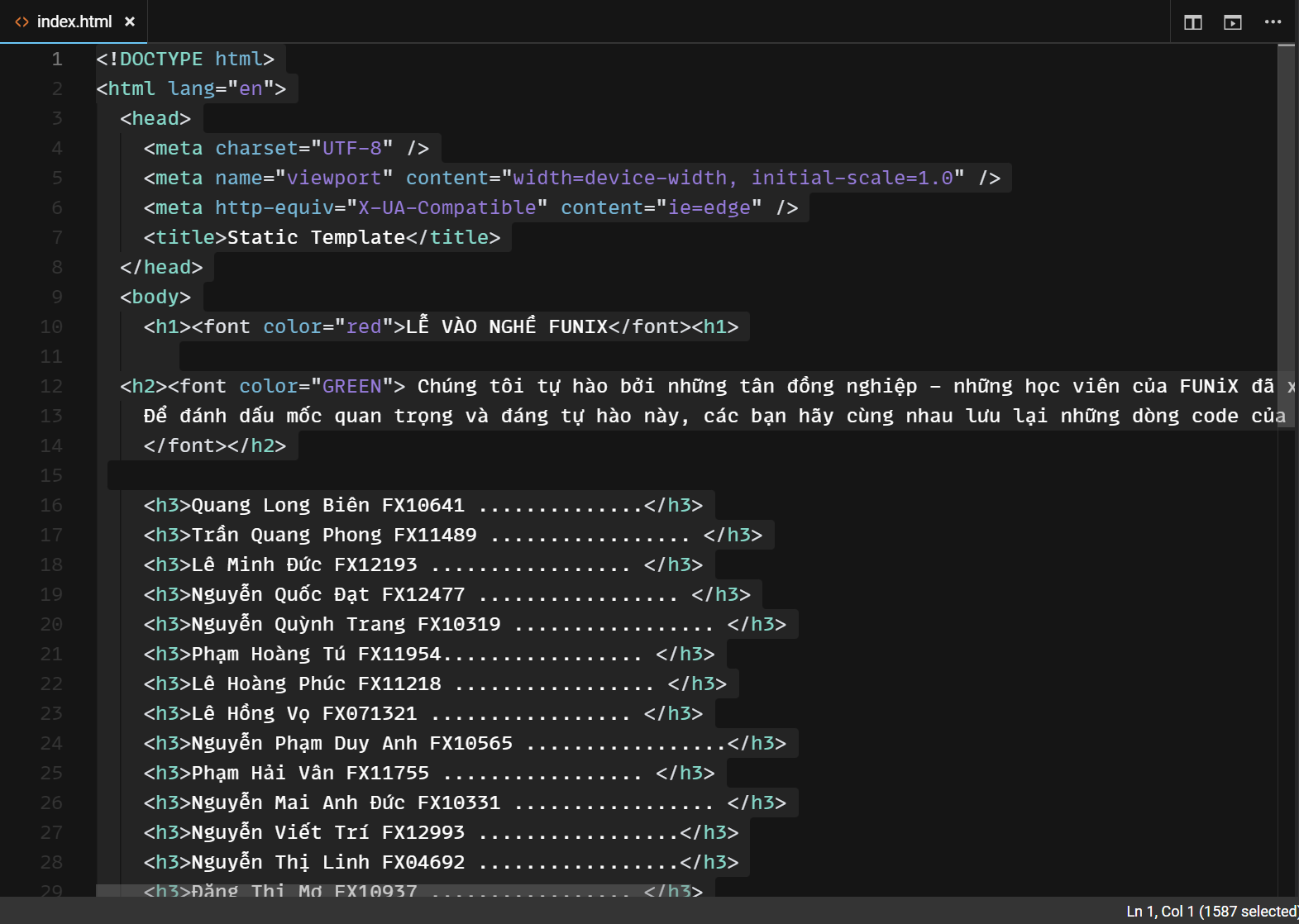The image size is (1299, 924).
Task: Click the closing head tag on line 8
Action: (161, 268)
